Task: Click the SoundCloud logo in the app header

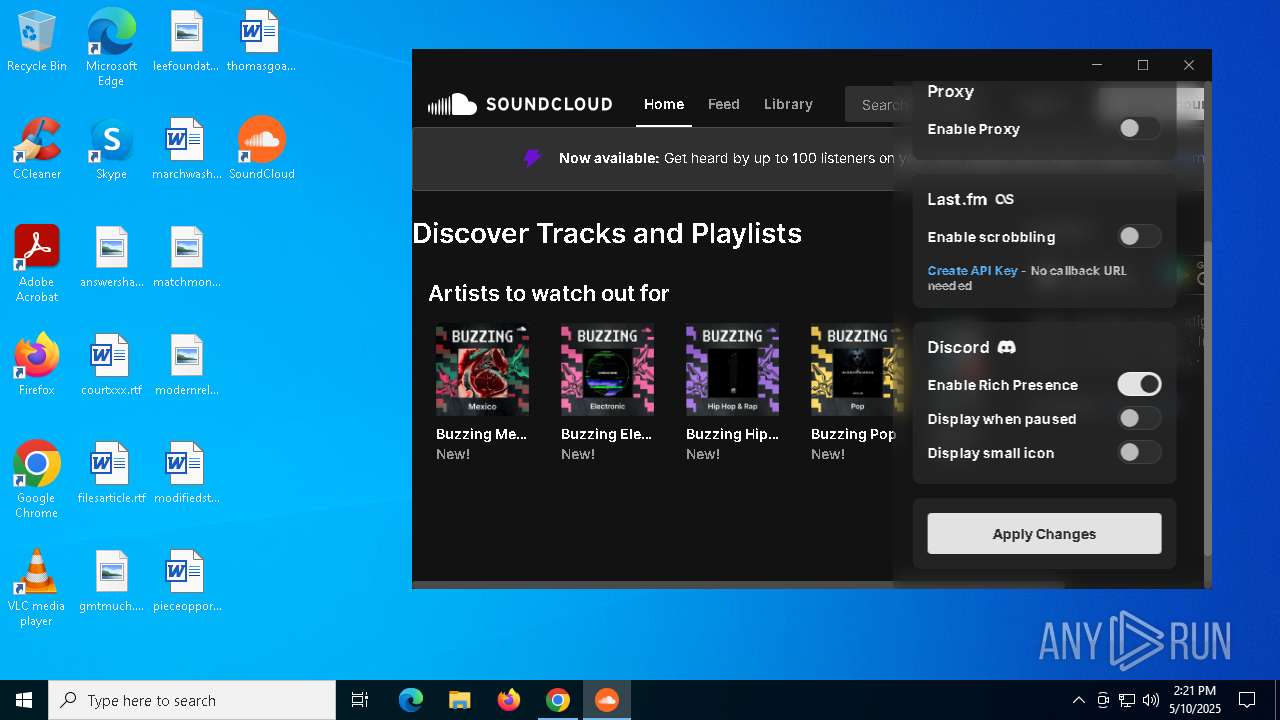Action: click(519, 104)
